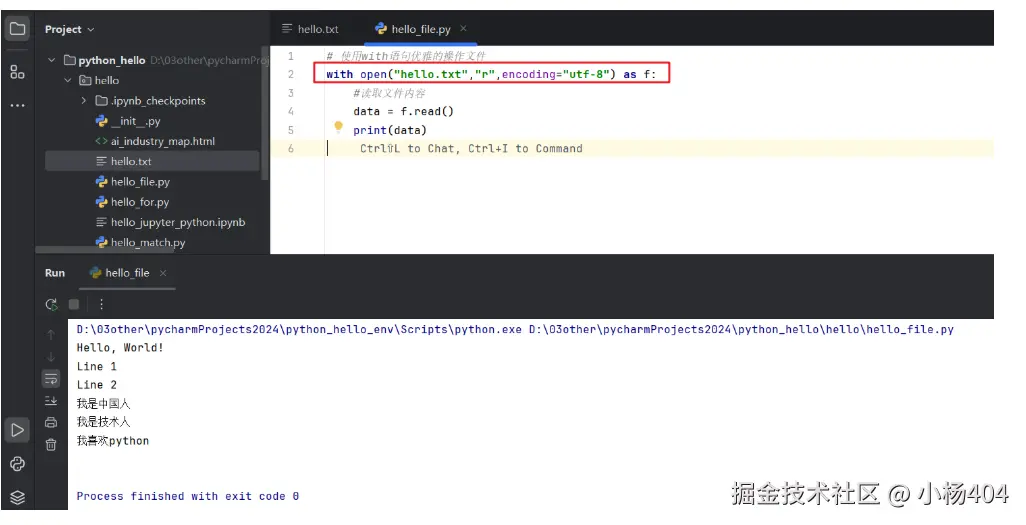
Task: Open the Run tool window icon
Action: (x=18, y=430)
